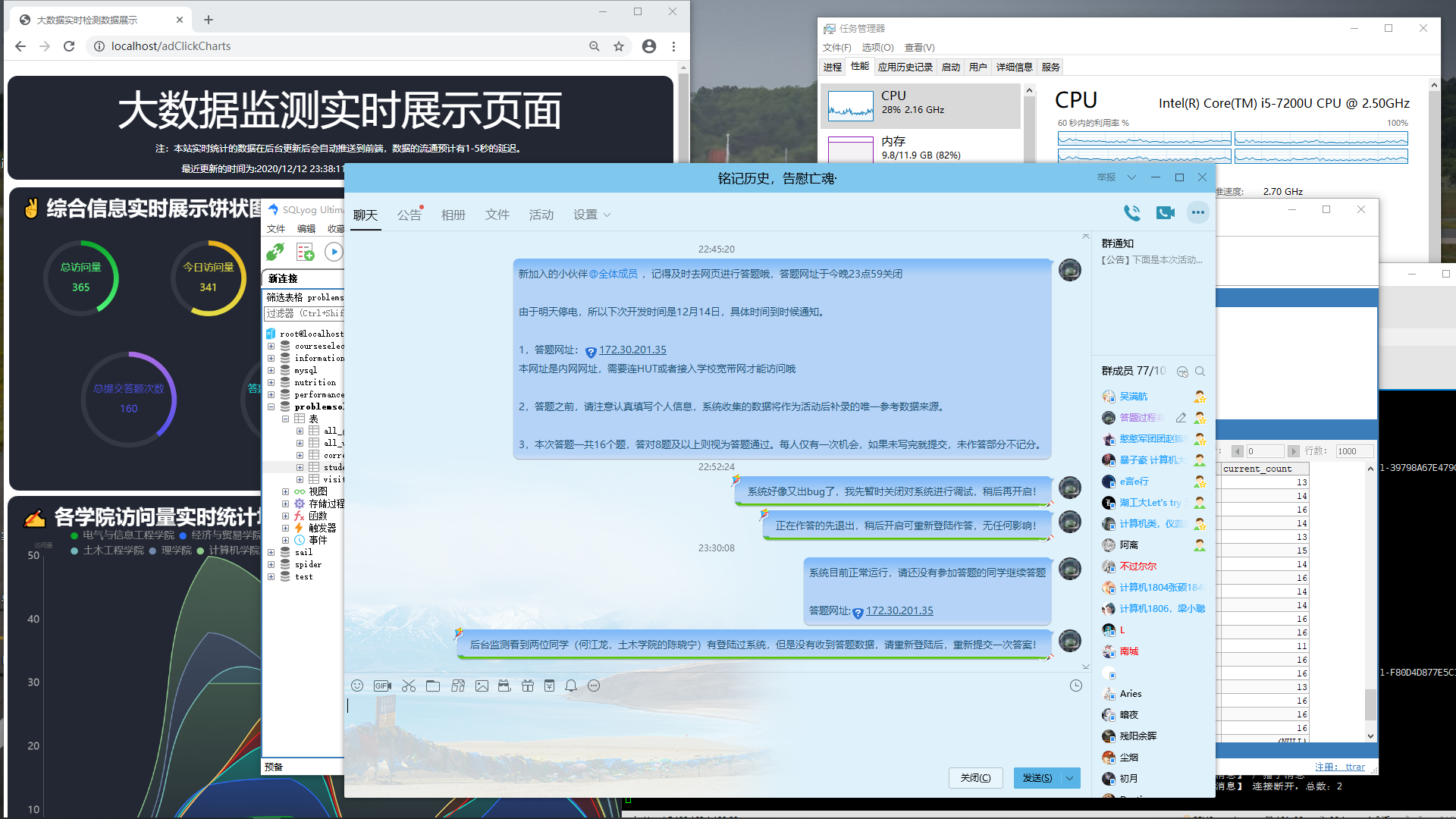Search group members magnifier icon

[x=1200, y=372]
